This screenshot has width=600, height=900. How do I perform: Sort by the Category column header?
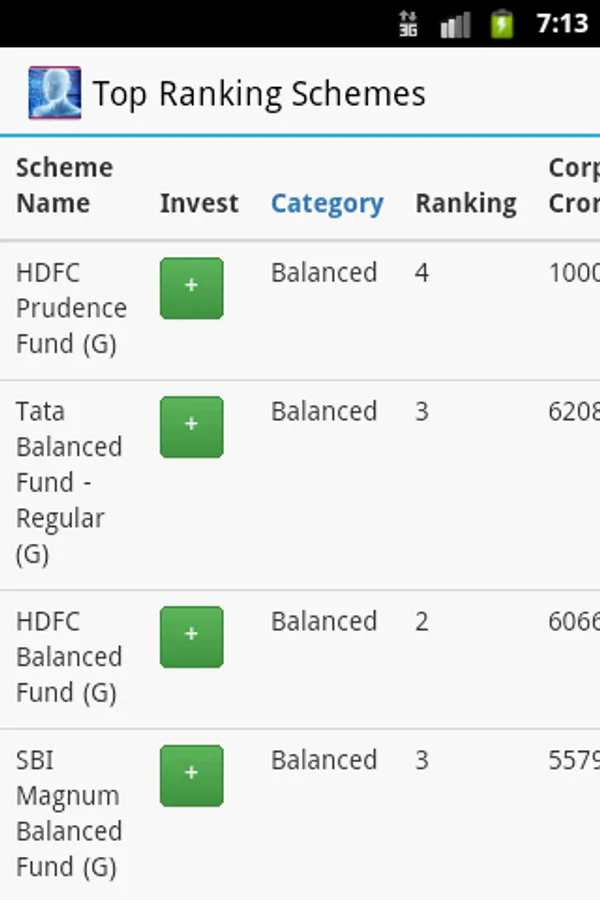327,203
